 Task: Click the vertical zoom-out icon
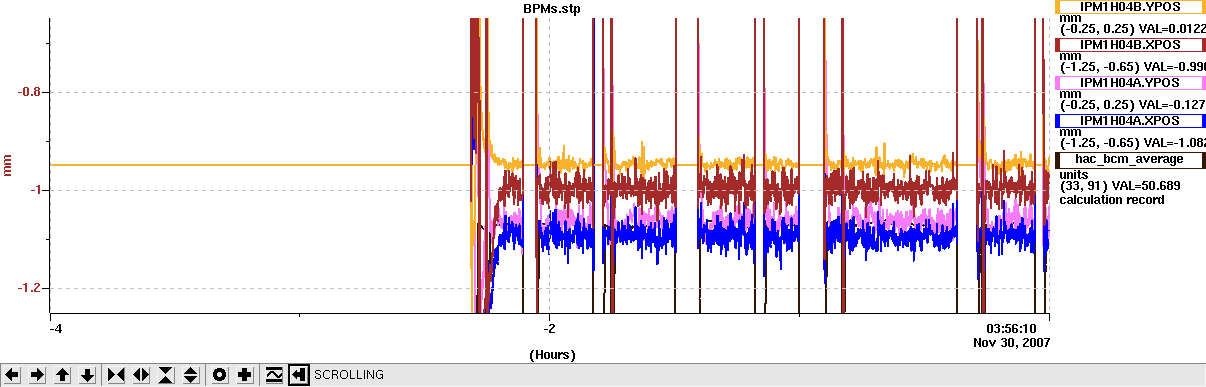click(191, 375)
